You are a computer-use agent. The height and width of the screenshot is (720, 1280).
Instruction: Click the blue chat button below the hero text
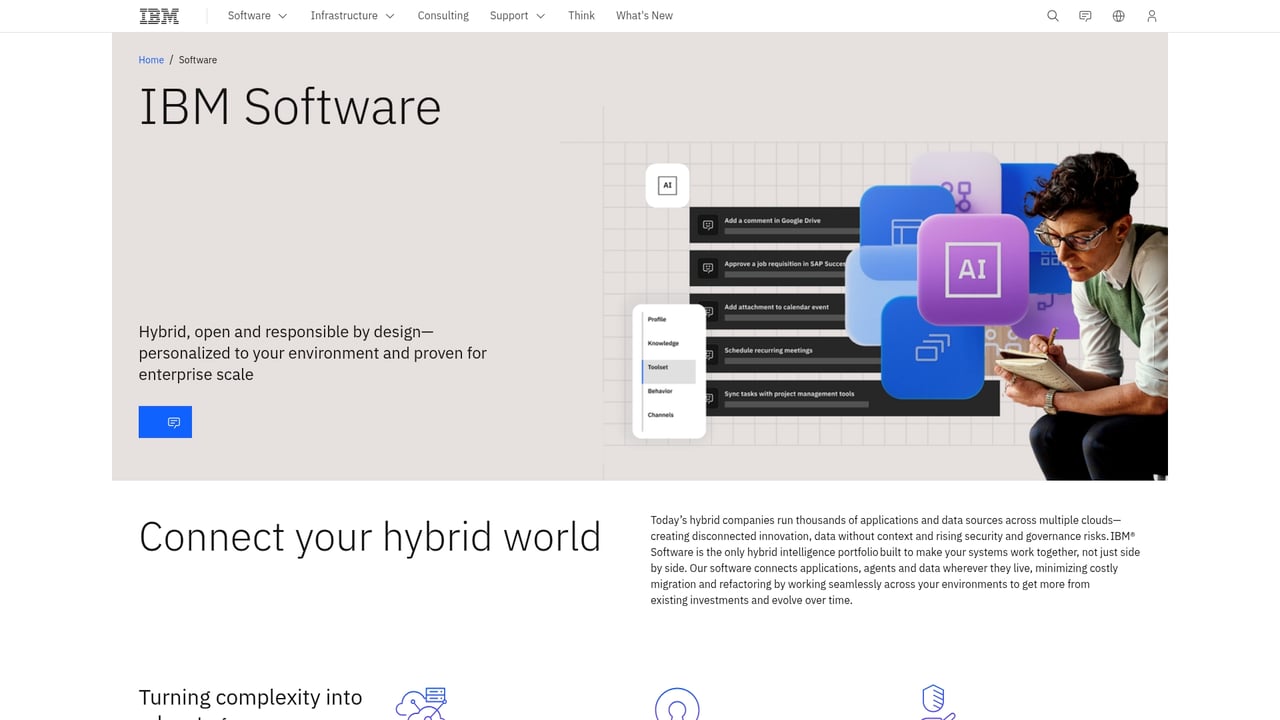click(x=165, y=422)
